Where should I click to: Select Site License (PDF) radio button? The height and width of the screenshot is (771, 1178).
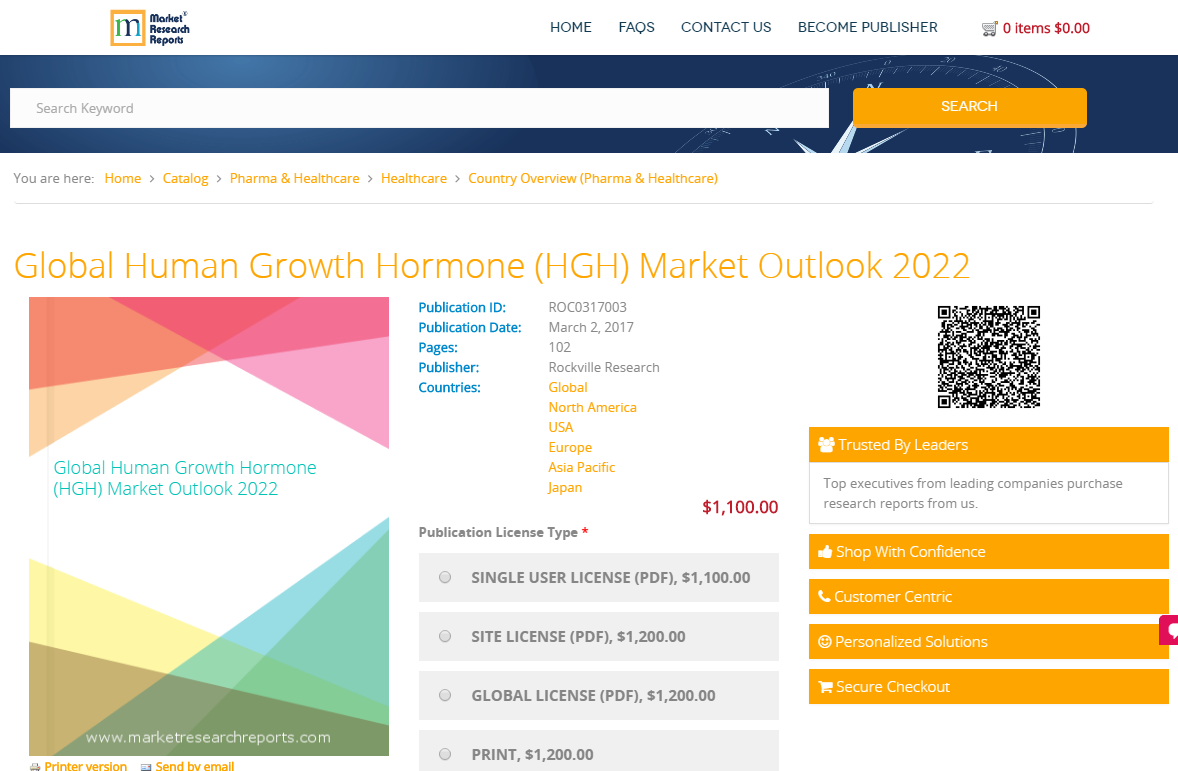pyautogui.click(x=445, y=636)
